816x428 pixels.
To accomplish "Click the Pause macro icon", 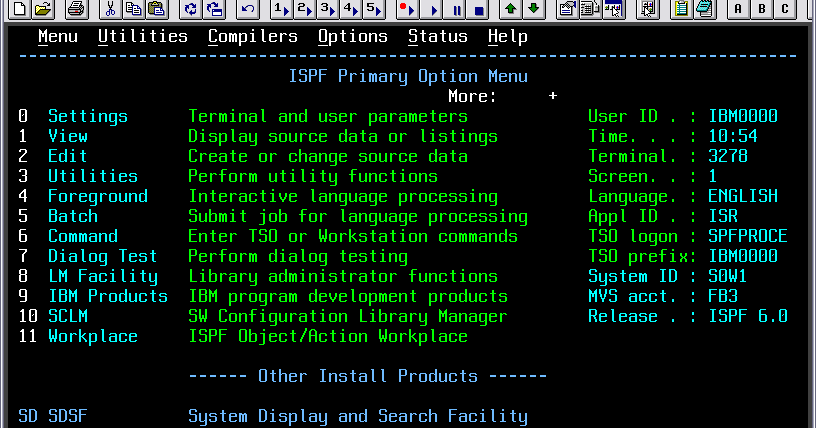I will 456,8.
